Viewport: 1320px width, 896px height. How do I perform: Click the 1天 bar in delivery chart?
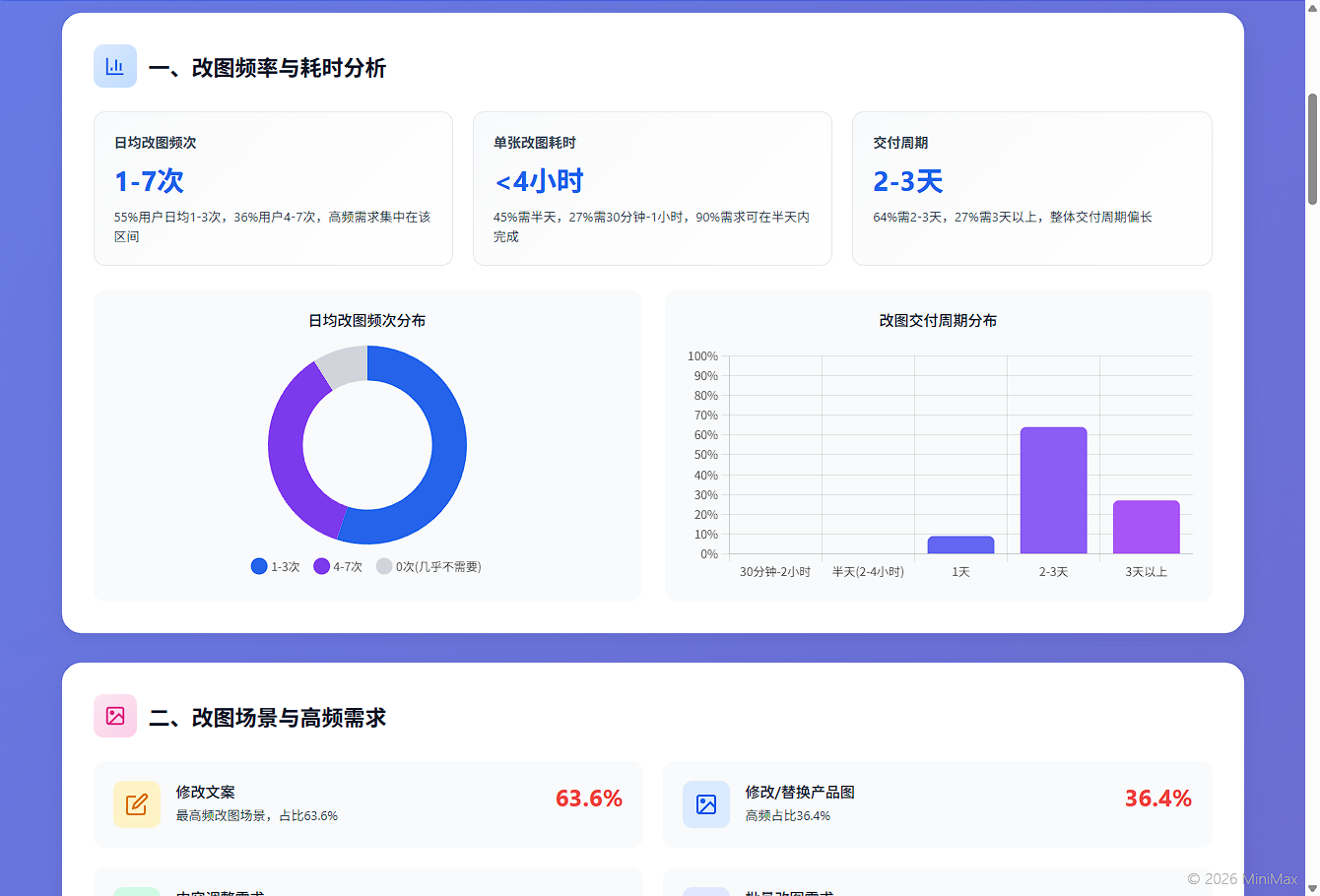click(960, 544)
